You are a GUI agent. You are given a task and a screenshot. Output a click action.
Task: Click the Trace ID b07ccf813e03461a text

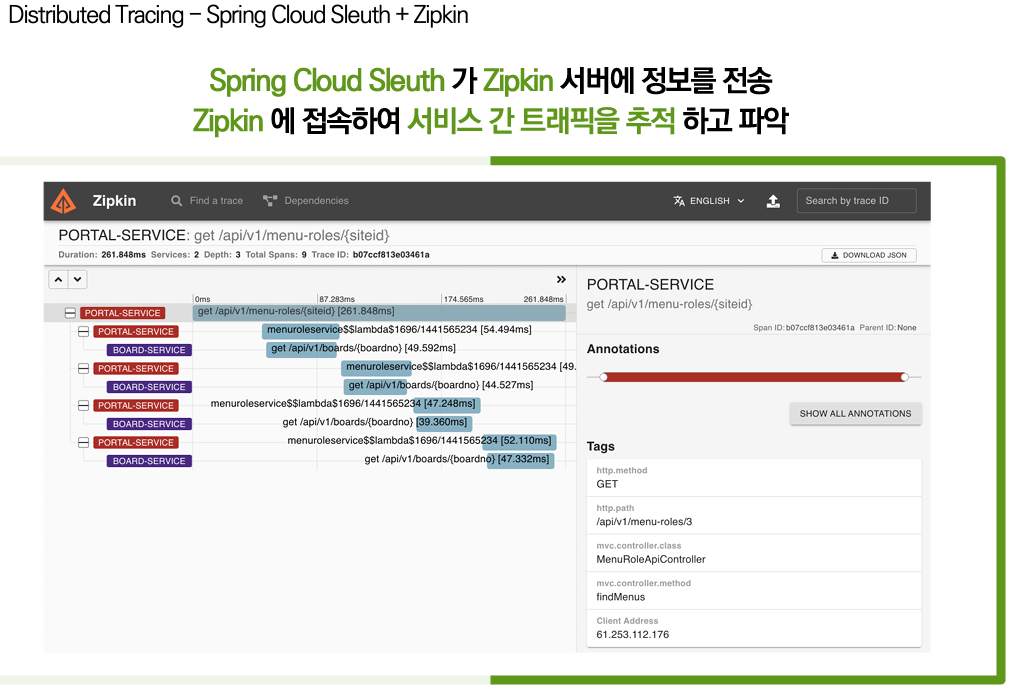391,255
